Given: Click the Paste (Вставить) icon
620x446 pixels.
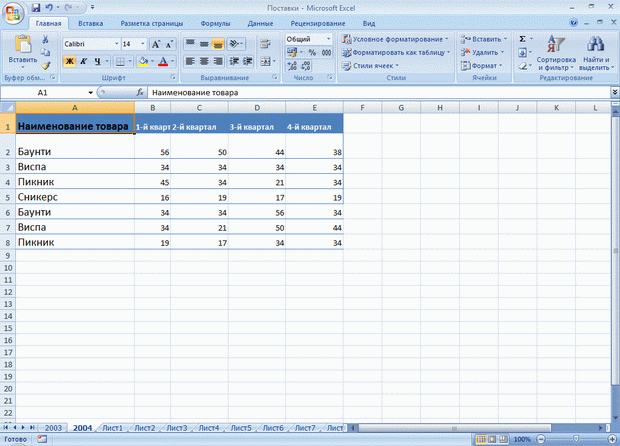Looking at the screenshot, I should (x=23, y=44).
